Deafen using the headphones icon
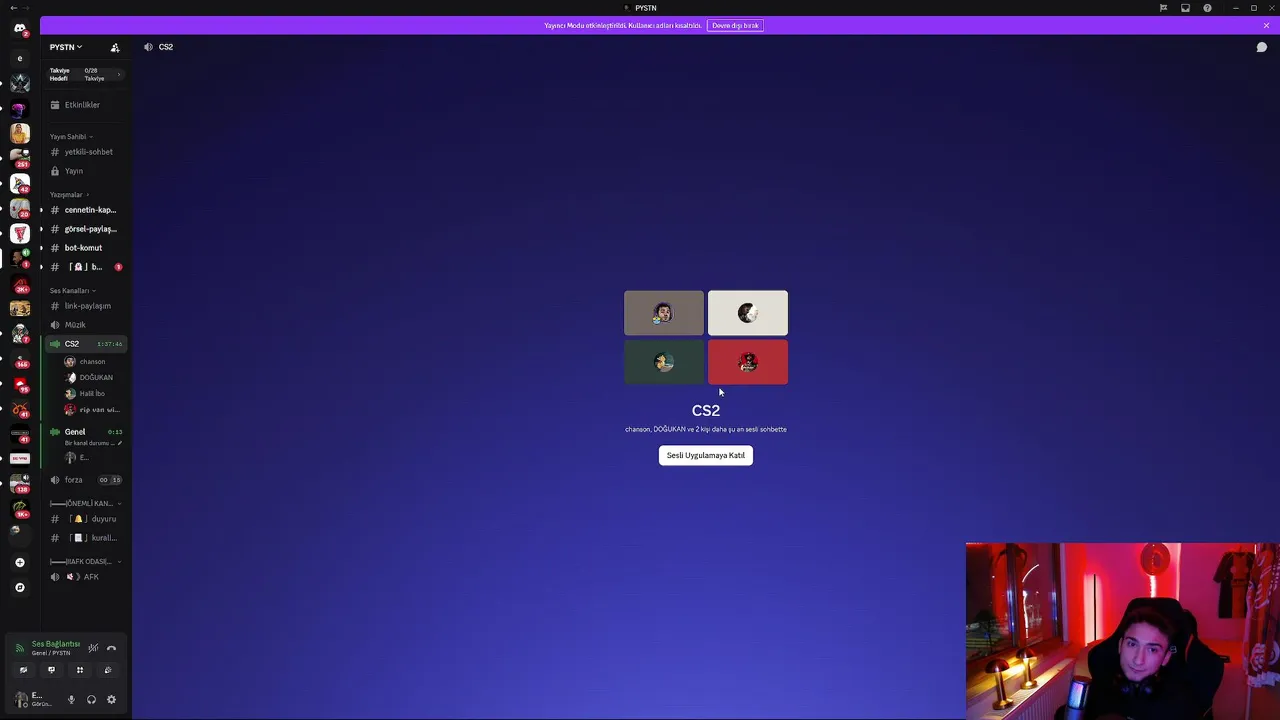Viewport: 1280px width, 720px height. pyautogui.click(x=91, y=700)
